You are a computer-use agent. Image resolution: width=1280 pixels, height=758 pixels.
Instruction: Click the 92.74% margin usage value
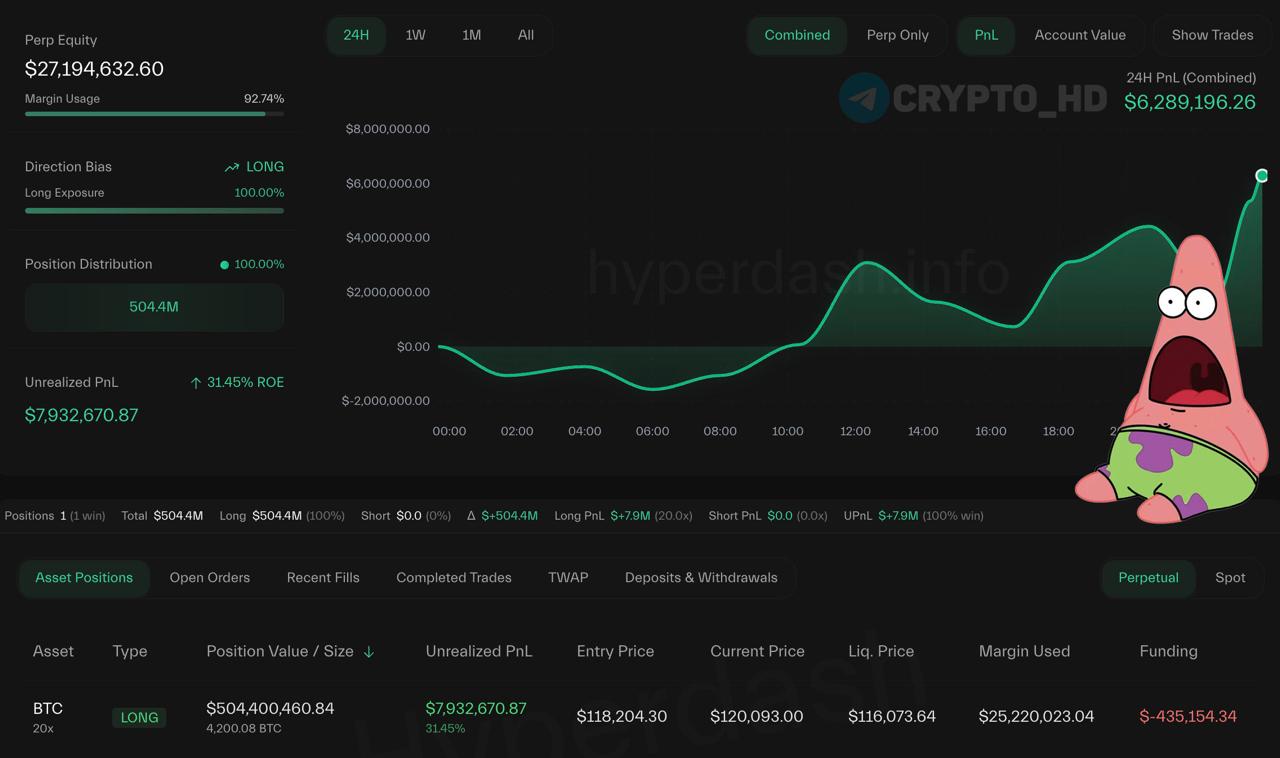point(264,99)
